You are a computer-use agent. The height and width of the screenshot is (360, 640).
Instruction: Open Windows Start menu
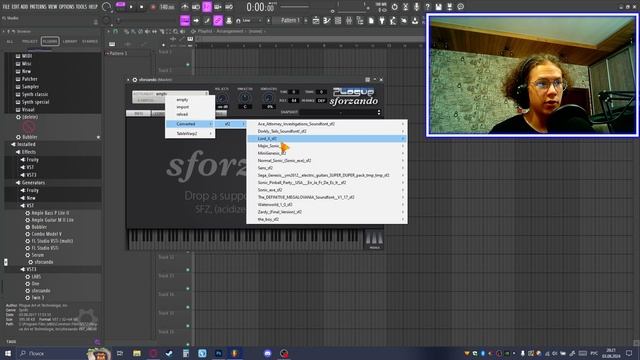[x=8, y=353]
